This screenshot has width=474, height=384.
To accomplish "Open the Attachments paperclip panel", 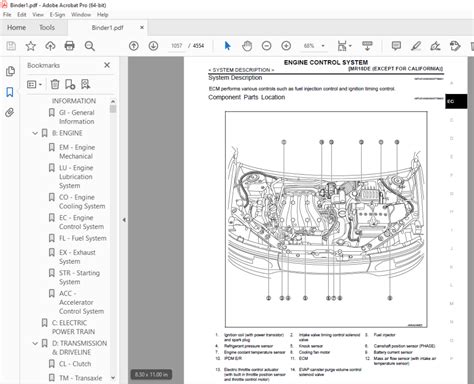I will pos(10,113).
